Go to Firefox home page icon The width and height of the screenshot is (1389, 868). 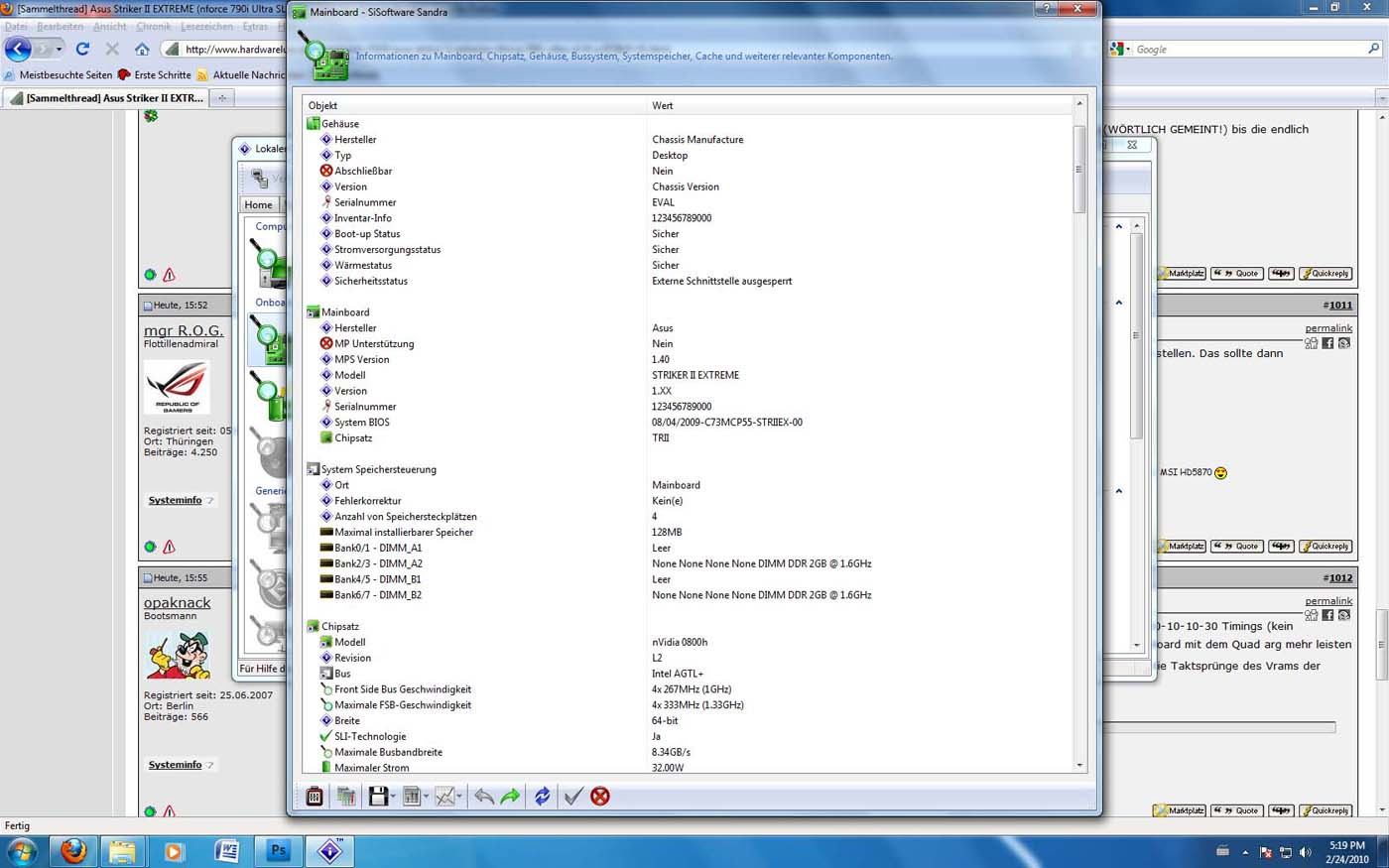click(x=142, y=49)
